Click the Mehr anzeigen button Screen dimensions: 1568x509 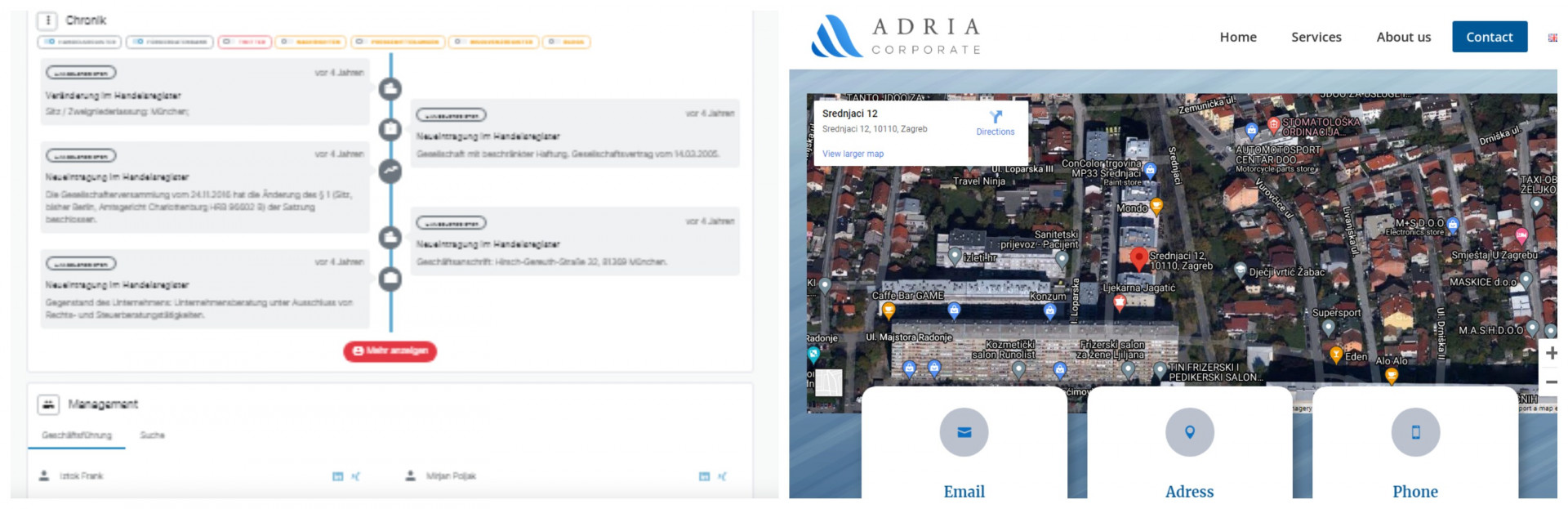pyautogui.click(x=390, y=351)
